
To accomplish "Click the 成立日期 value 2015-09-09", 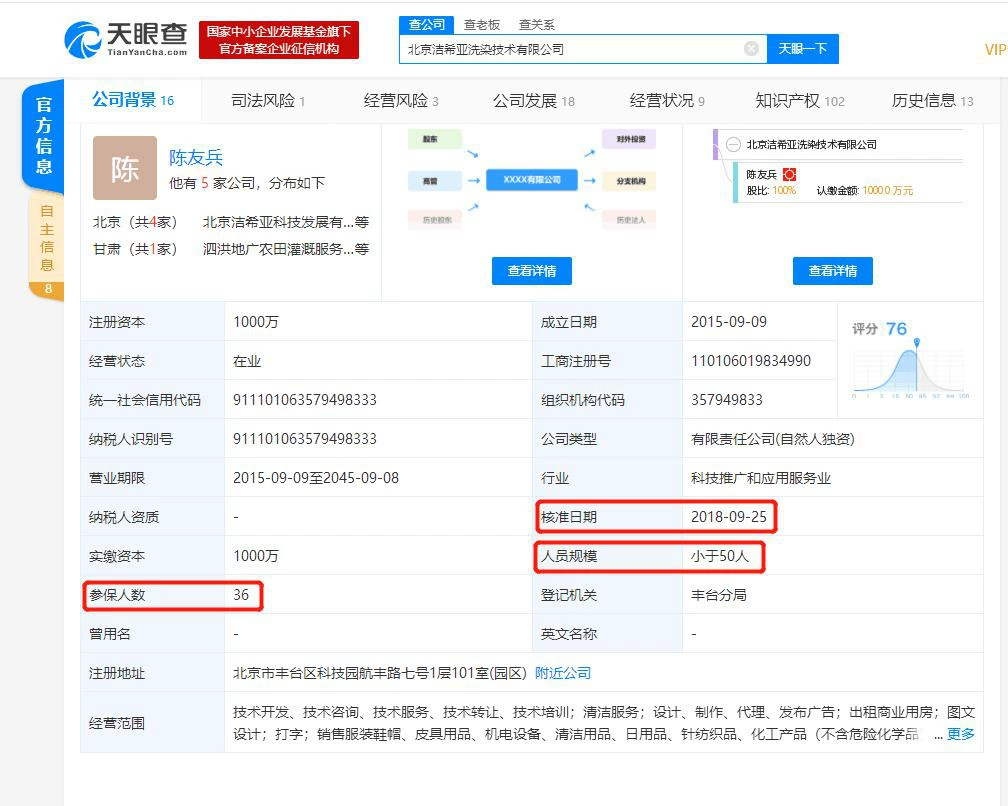I will coord(729,321).
